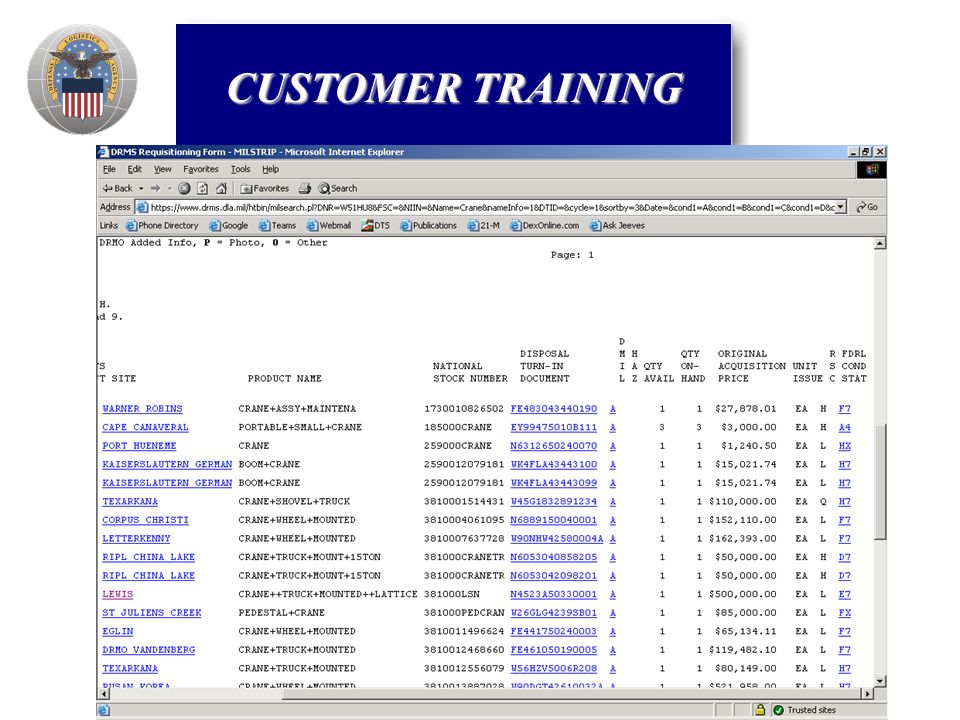This screenshot has width=960, height=720.
Task: Open CAPE CANAVERAL site link
Action: pyautogui.click(x=145, y=427)
